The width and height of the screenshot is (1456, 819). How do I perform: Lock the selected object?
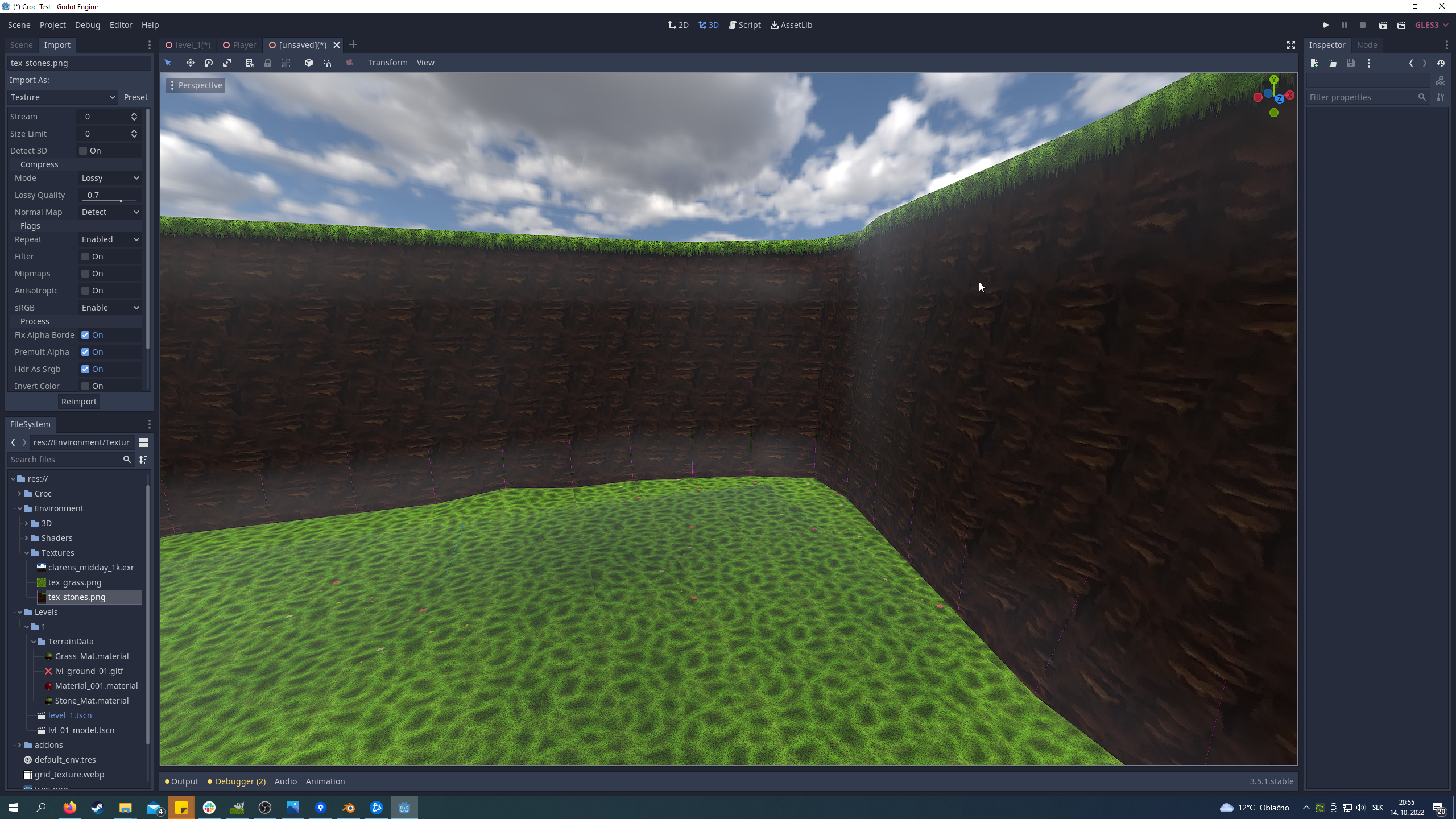point(268,63)
